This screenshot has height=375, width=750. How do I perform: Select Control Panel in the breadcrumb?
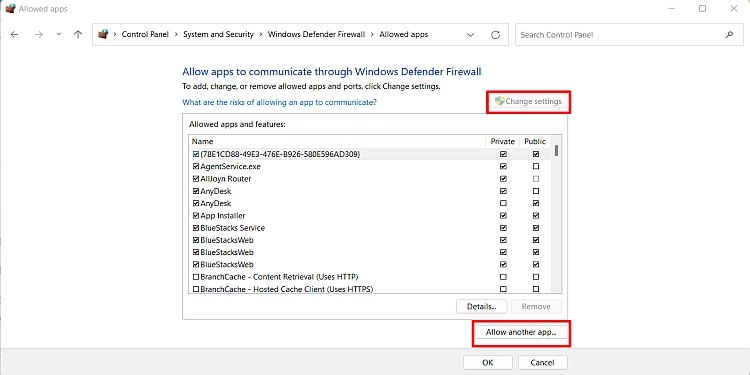pos(145,34)
